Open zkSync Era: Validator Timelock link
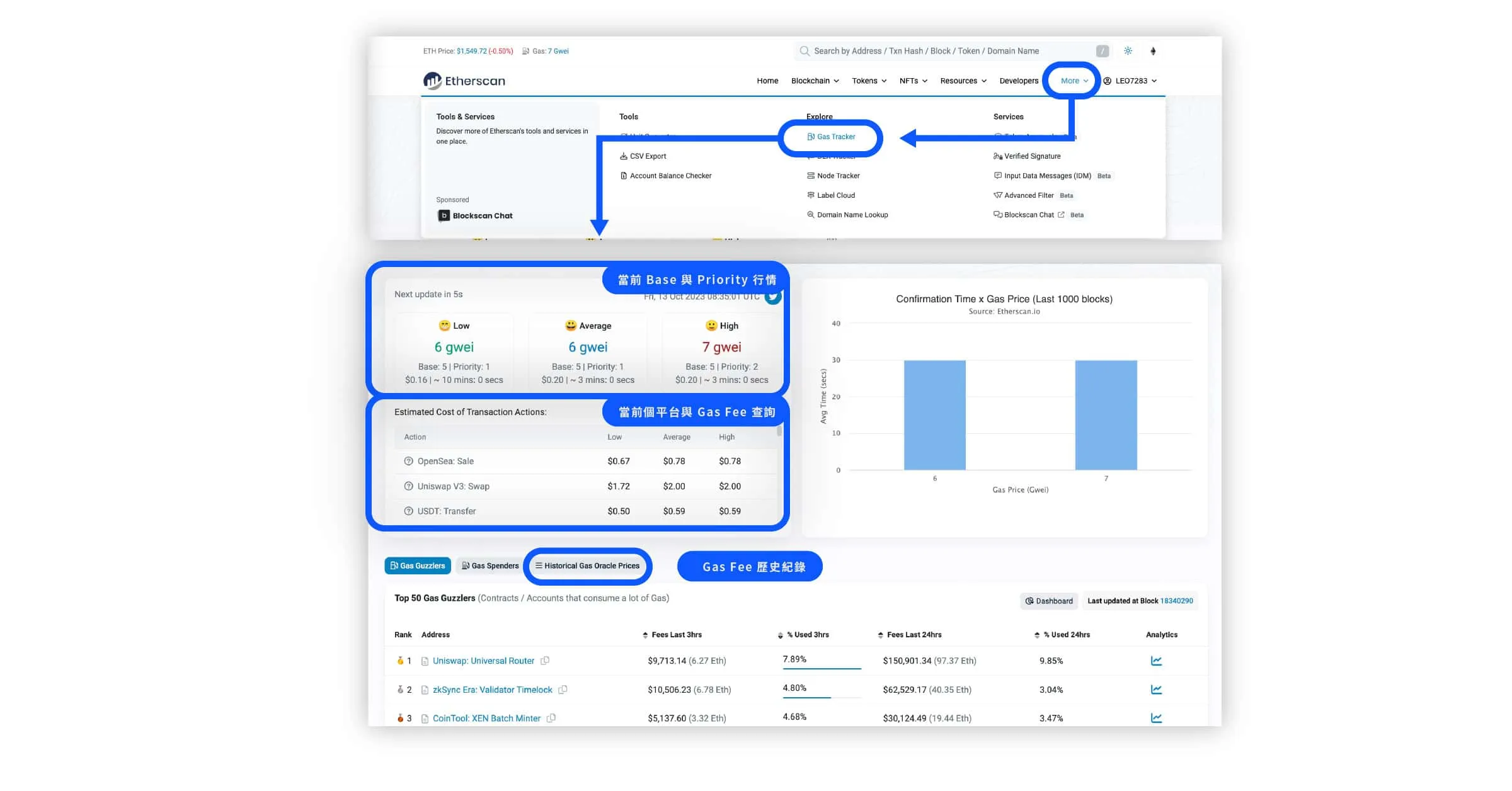Screen dimensions: 1512x791 coord(492,690)
